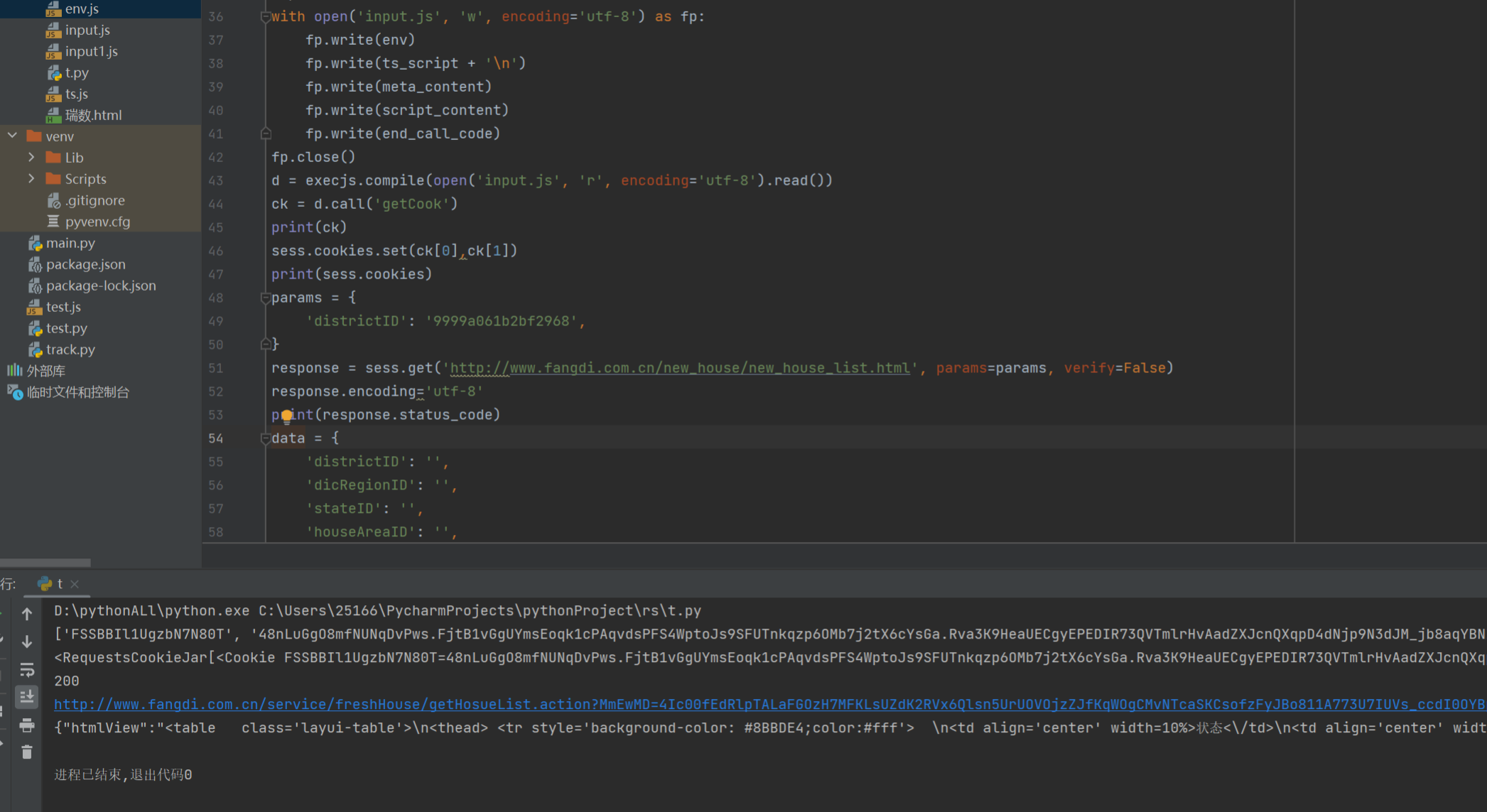Collapse the venv folder
Screen dimensions: 1487x812
(x=13, y=136)
